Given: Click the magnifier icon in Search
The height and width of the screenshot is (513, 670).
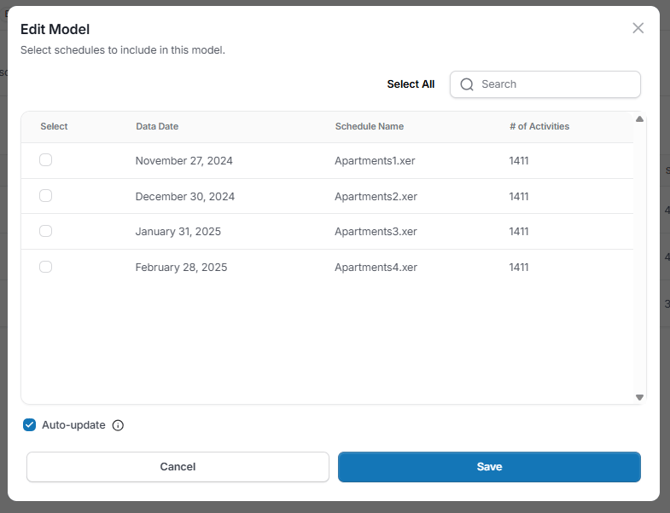Looking at the screenshot, I should tap(467, 84).
